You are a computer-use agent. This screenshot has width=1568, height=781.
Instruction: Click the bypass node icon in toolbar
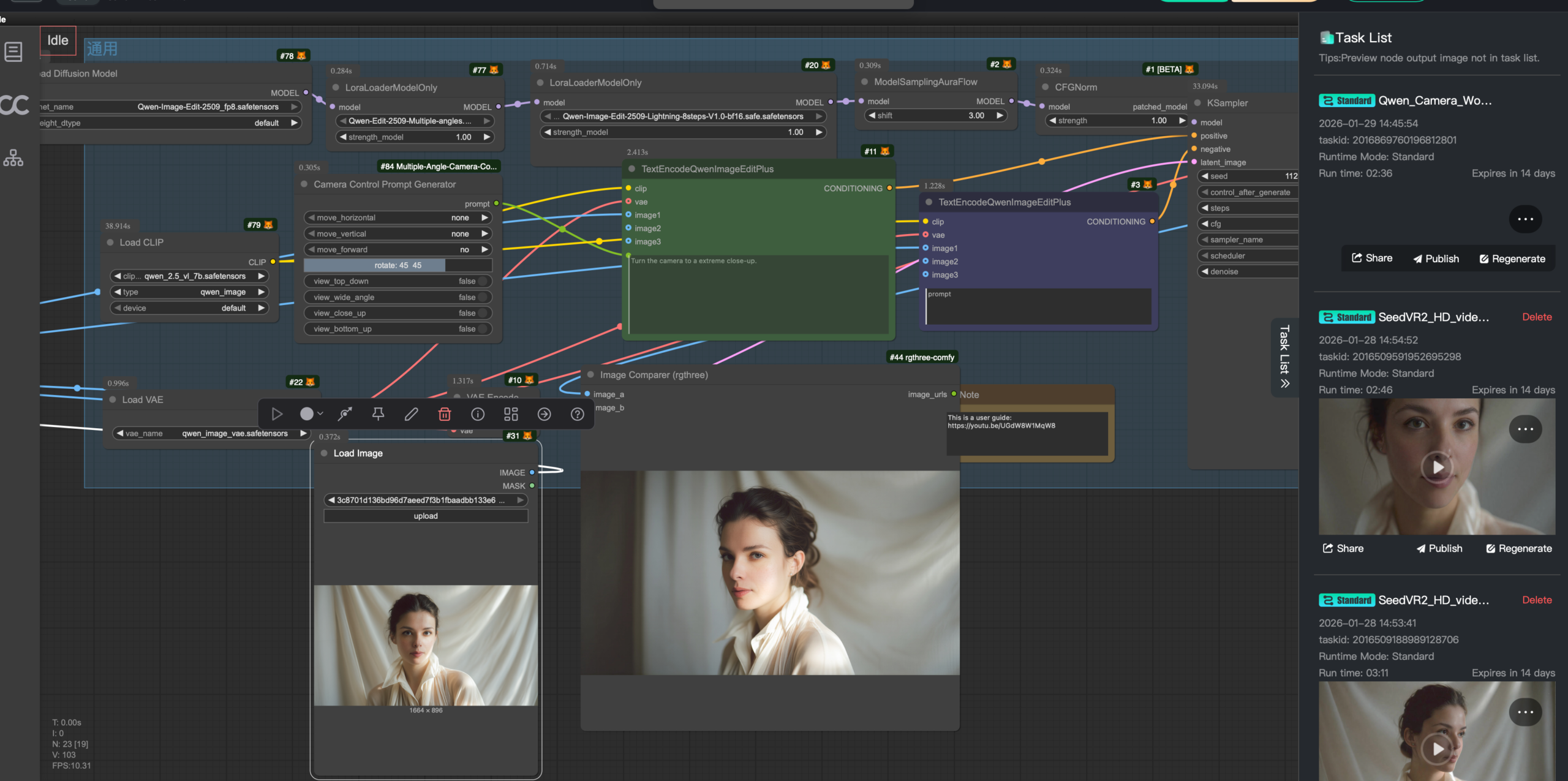pos(345,415)
